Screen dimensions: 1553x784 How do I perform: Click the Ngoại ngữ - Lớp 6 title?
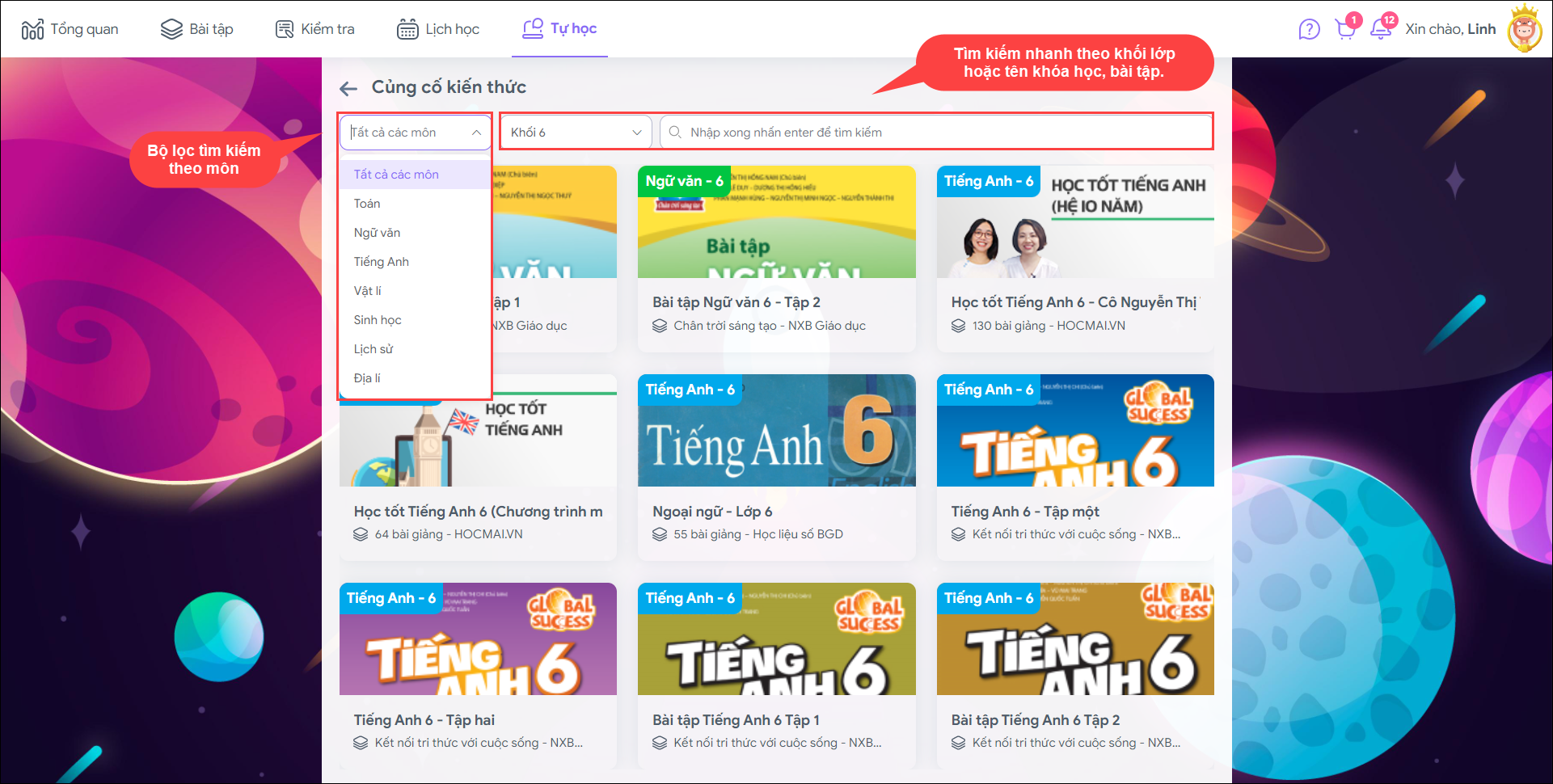coord(712,512)
